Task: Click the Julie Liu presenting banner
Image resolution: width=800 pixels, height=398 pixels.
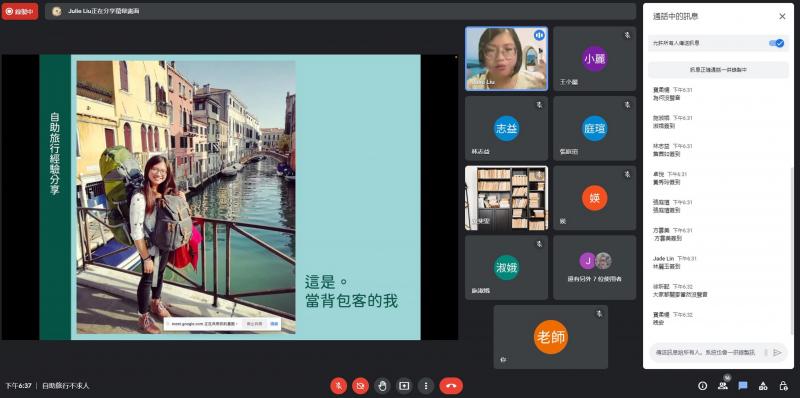Action: click(x=340, y=11)
